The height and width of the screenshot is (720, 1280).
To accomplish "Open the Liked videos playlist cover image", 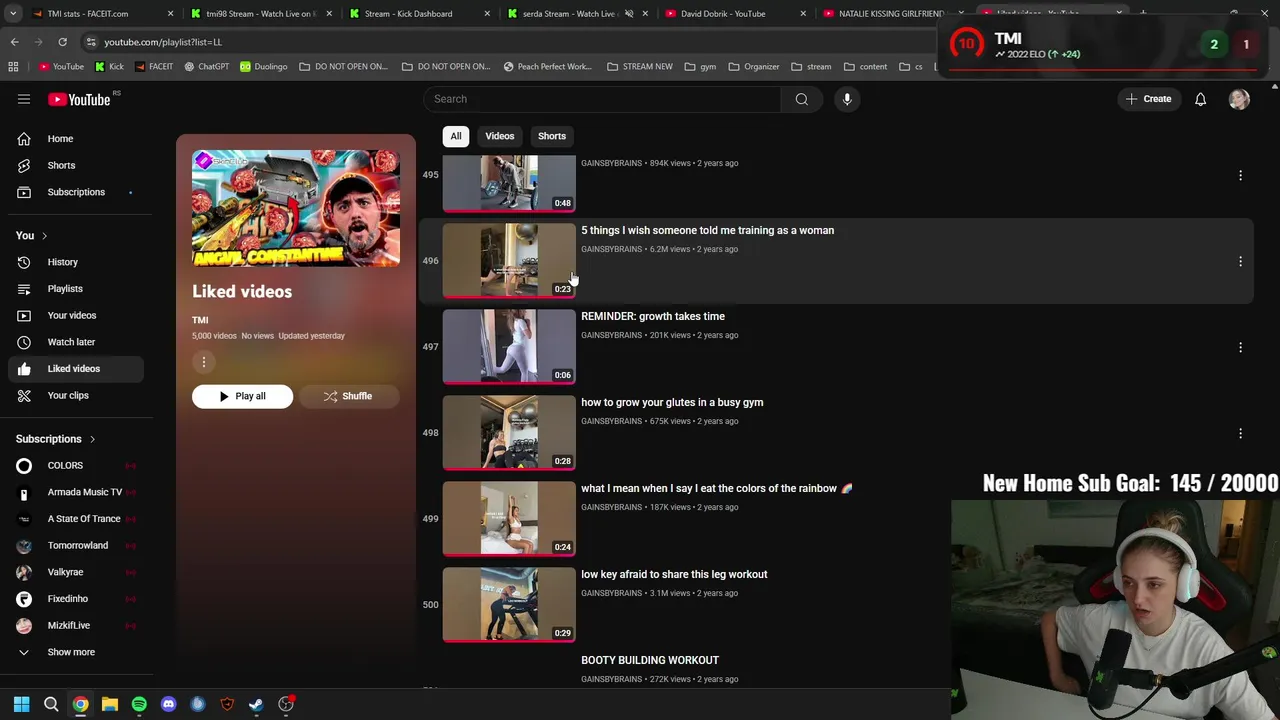I will pos(296,208).
